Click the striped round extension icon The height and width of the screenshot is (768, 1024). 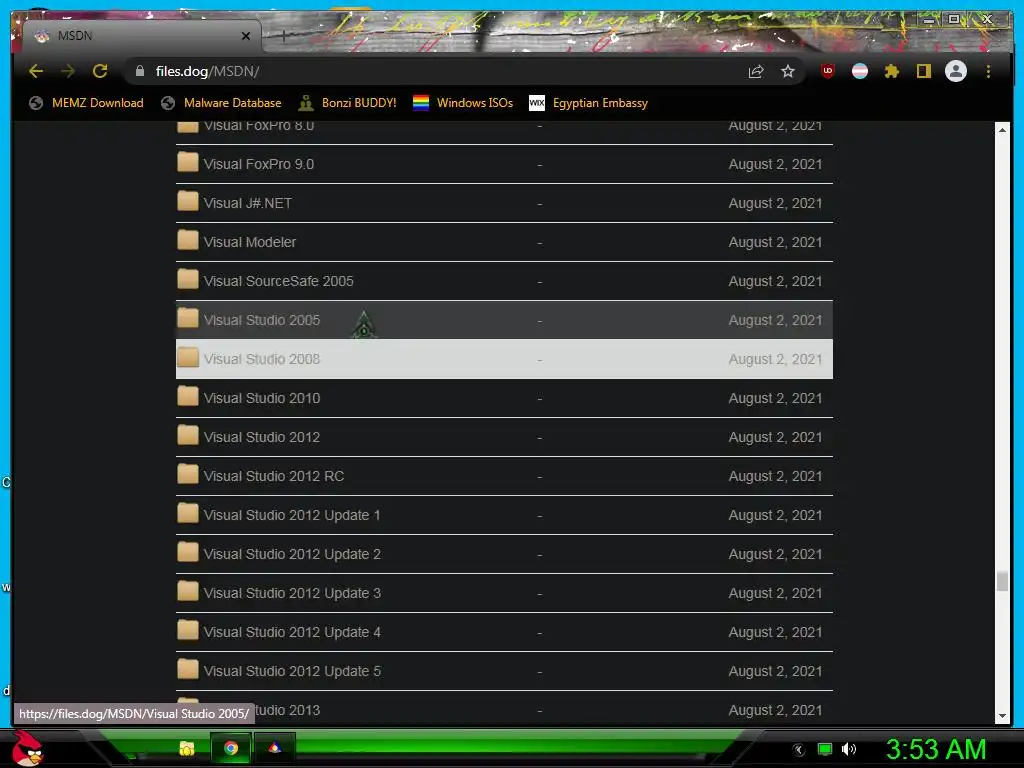[x=859, y=71]
